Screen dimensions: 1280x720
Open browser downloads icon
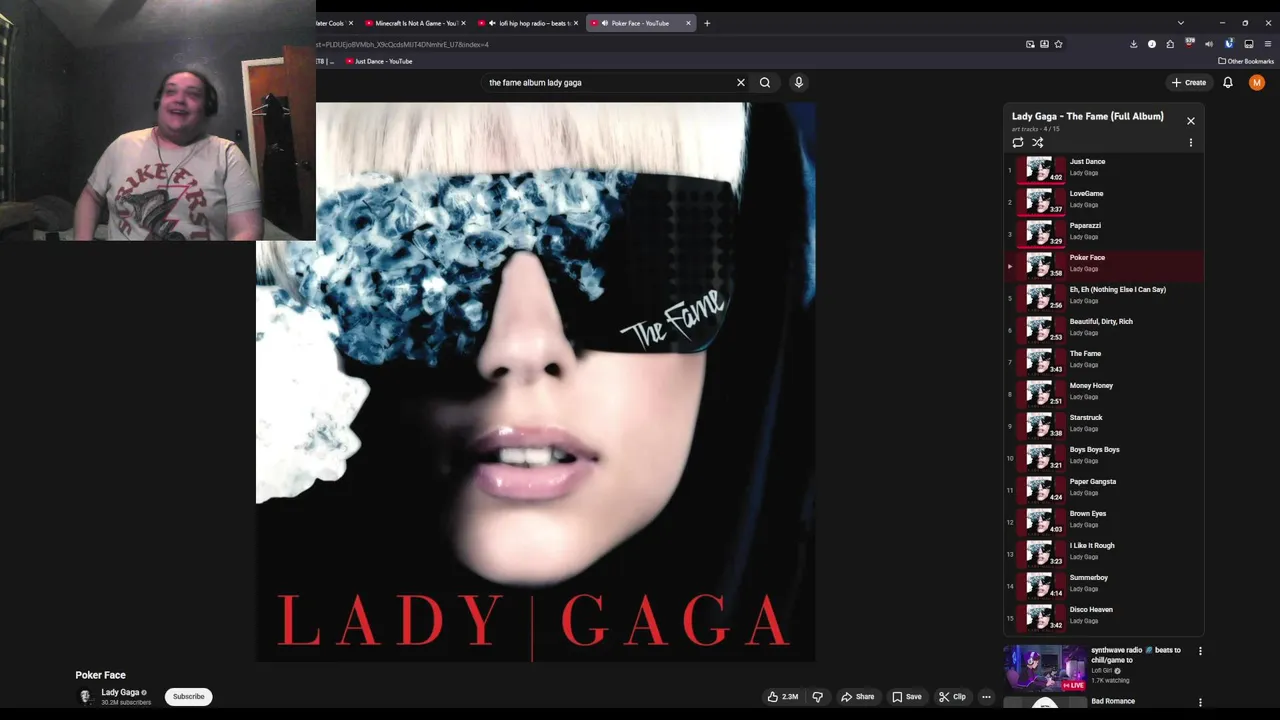(1133, 44)
